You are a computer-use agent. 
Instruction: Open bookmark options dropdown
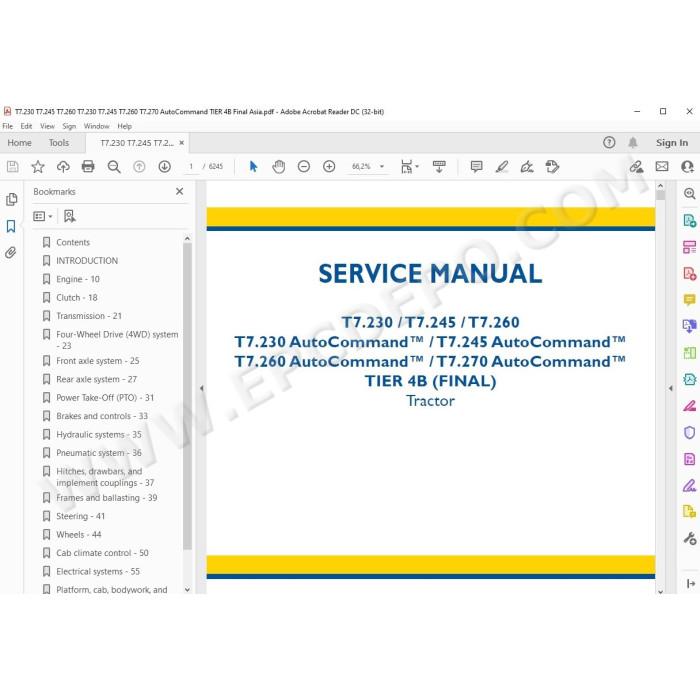pyautogui.click(x=43, y=216)
